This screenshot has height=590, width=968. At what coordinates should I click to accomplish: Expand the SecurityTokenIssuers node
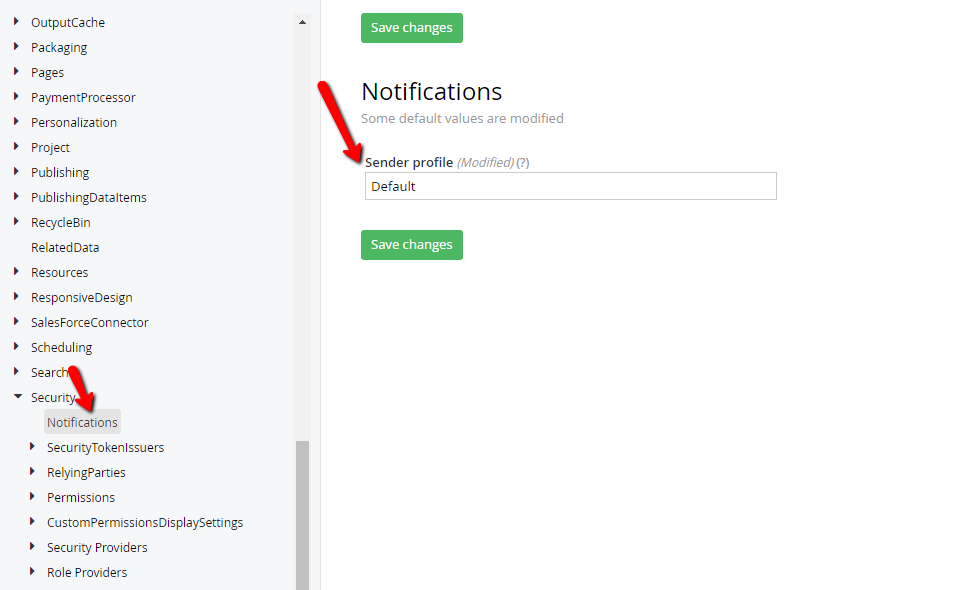coord(32,446)
